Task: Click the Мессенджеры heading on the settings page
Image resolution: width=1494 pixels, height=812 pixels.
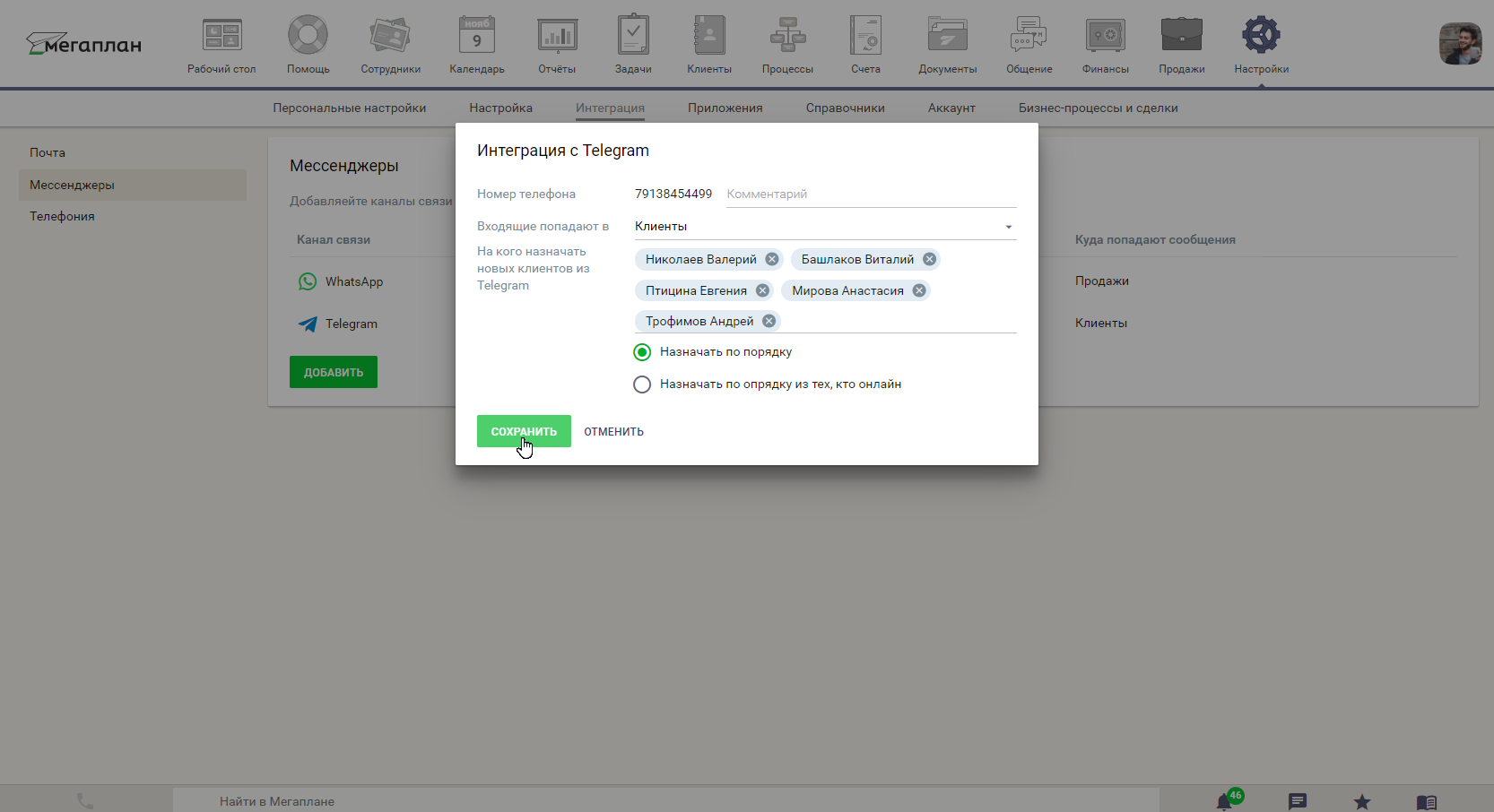Action: point(344,166)
